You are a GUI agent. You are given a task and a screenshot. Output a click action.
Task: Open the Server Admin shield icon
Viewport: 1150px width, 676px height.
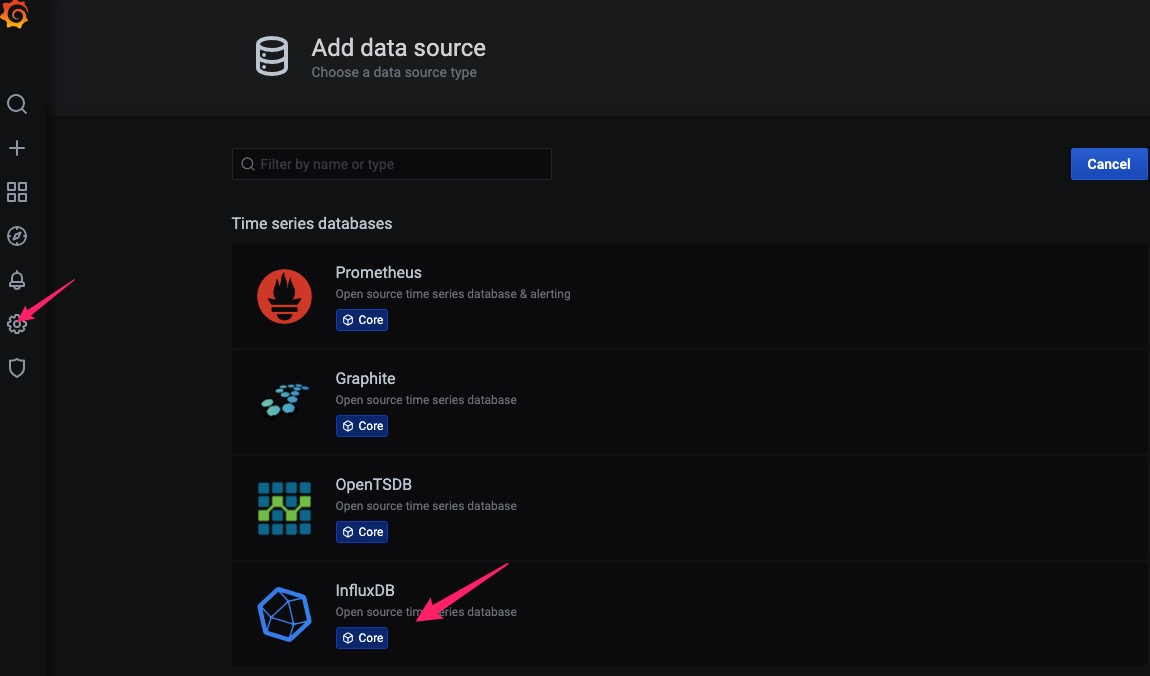17,368
